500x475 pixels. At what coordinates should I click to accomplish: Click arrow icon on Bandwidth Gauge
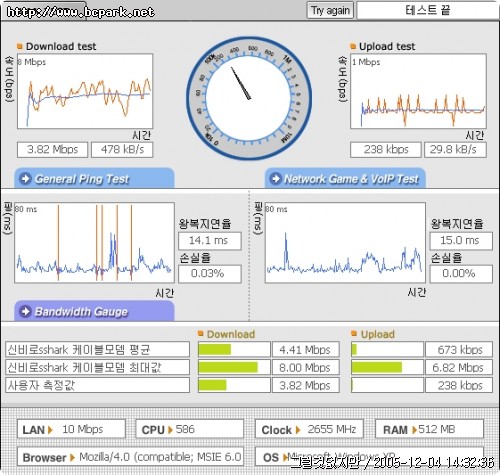(25, 312)
